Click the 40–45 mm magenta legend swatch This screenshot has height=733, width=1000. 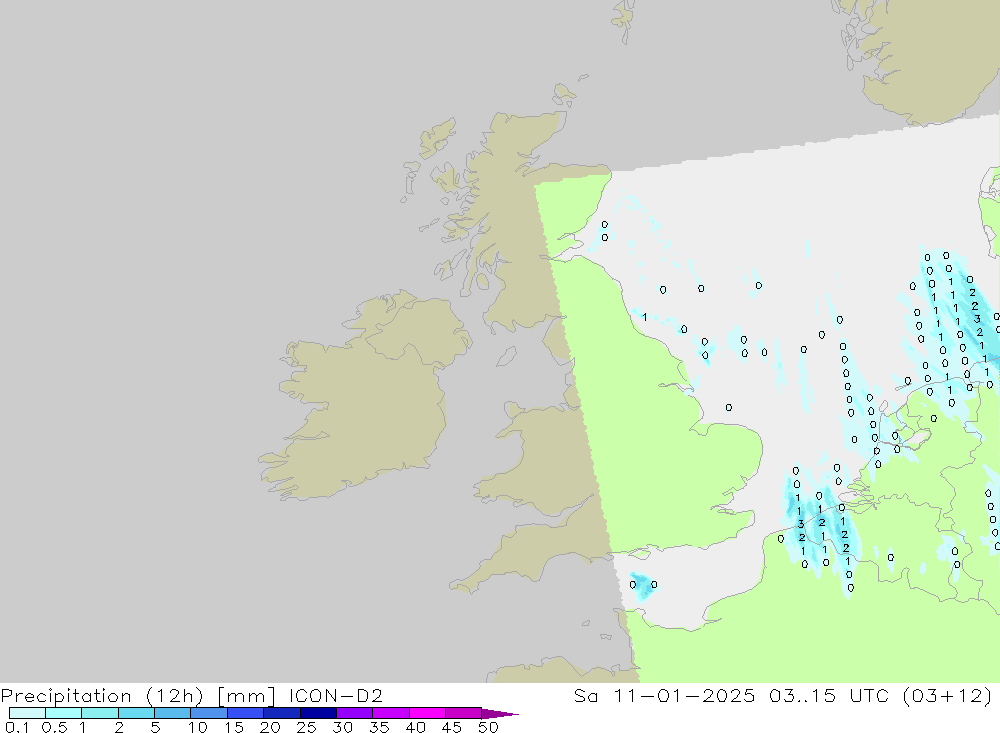pyautogui.click(x=427, y=713)
